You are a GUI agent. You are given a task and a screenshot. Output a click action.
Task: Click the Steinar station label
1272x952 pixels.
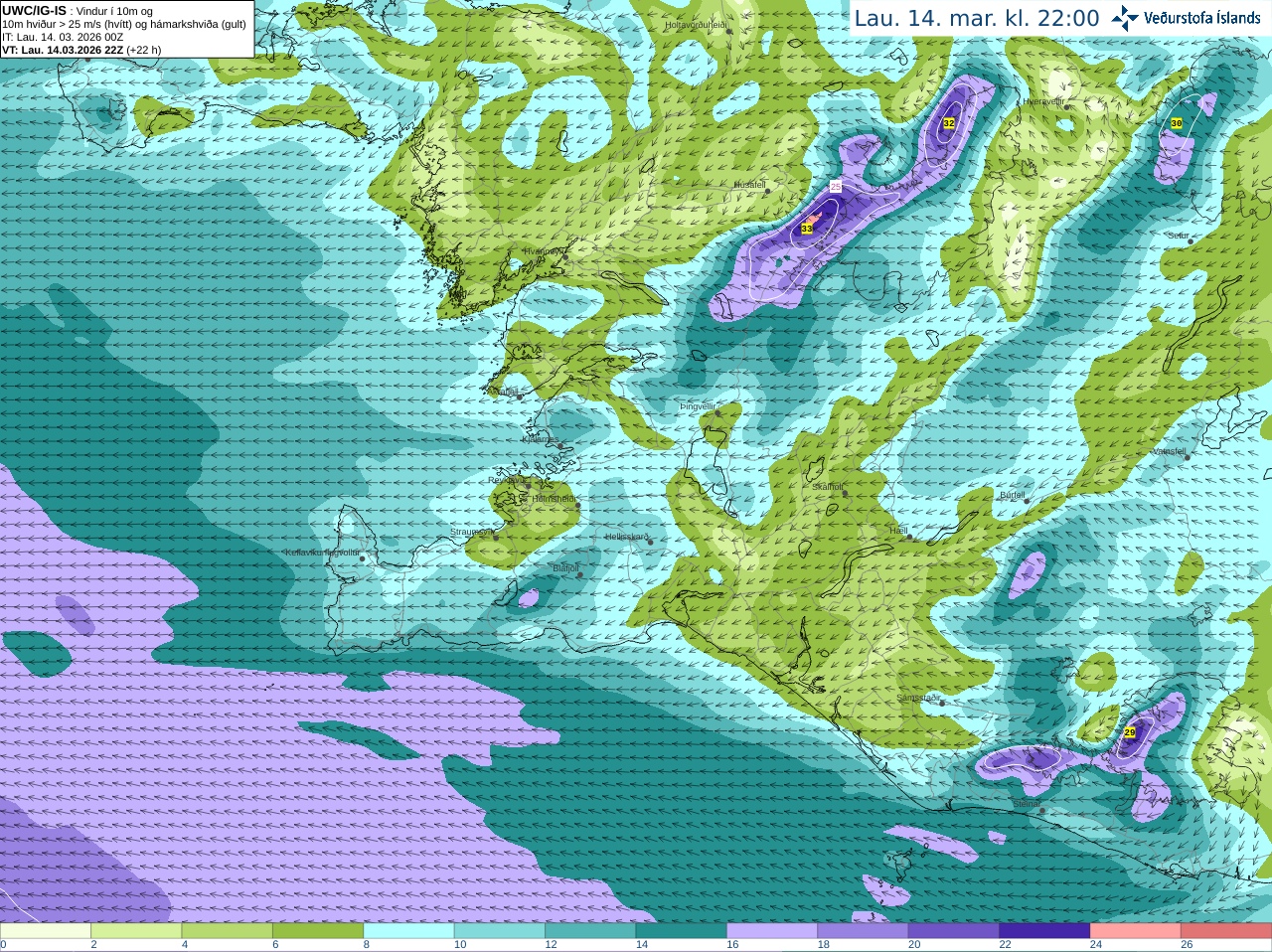(x=1027, y=803)
